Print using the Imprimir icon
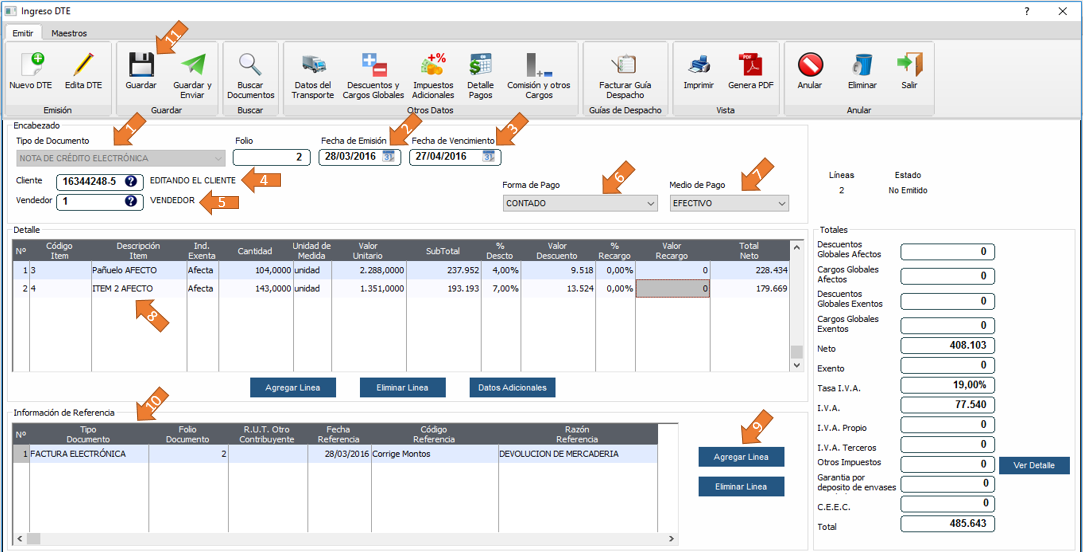Viewport: 1083px width, 552px height. click(x=699, y=65)
